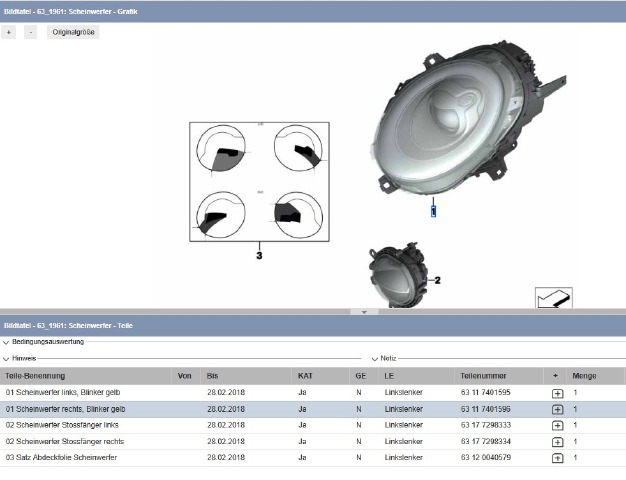
Task: Click the arrow icon at graphic corner
Action: pos(554,298)
